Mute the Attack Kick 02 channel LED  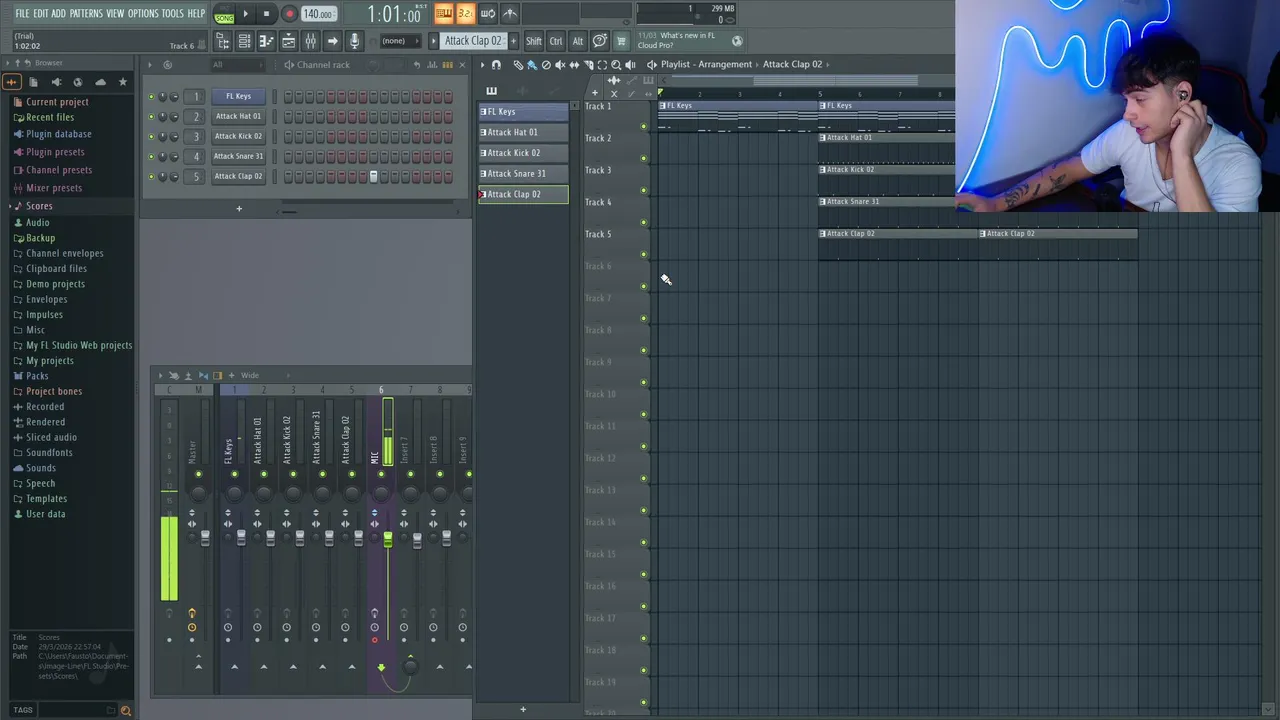coord(151,136)
